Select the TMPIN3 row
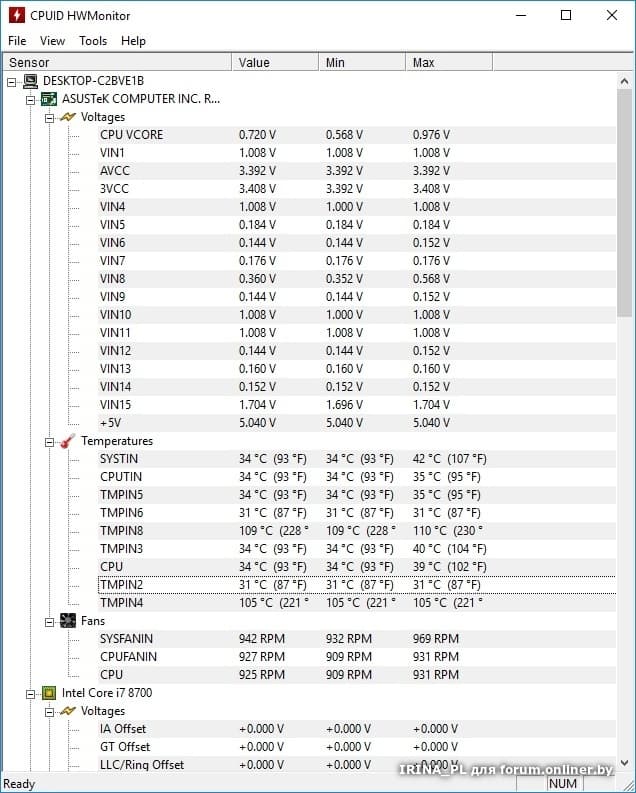 [357, 549]
